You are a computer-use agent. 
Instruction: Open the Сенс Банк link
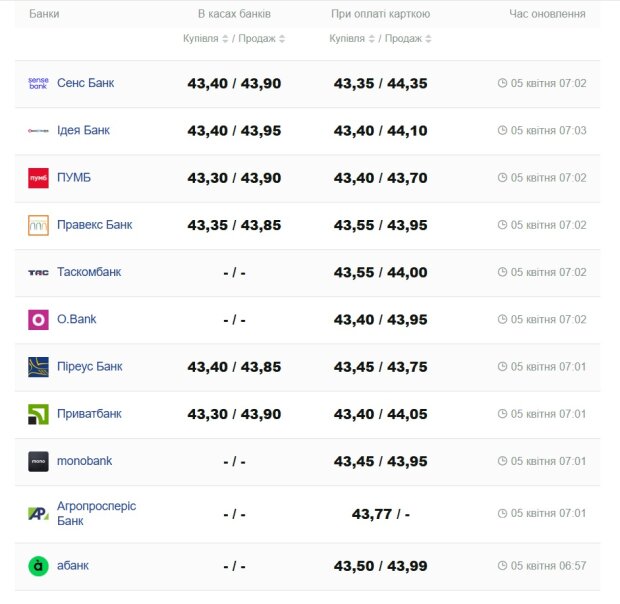tap(85, 83)
